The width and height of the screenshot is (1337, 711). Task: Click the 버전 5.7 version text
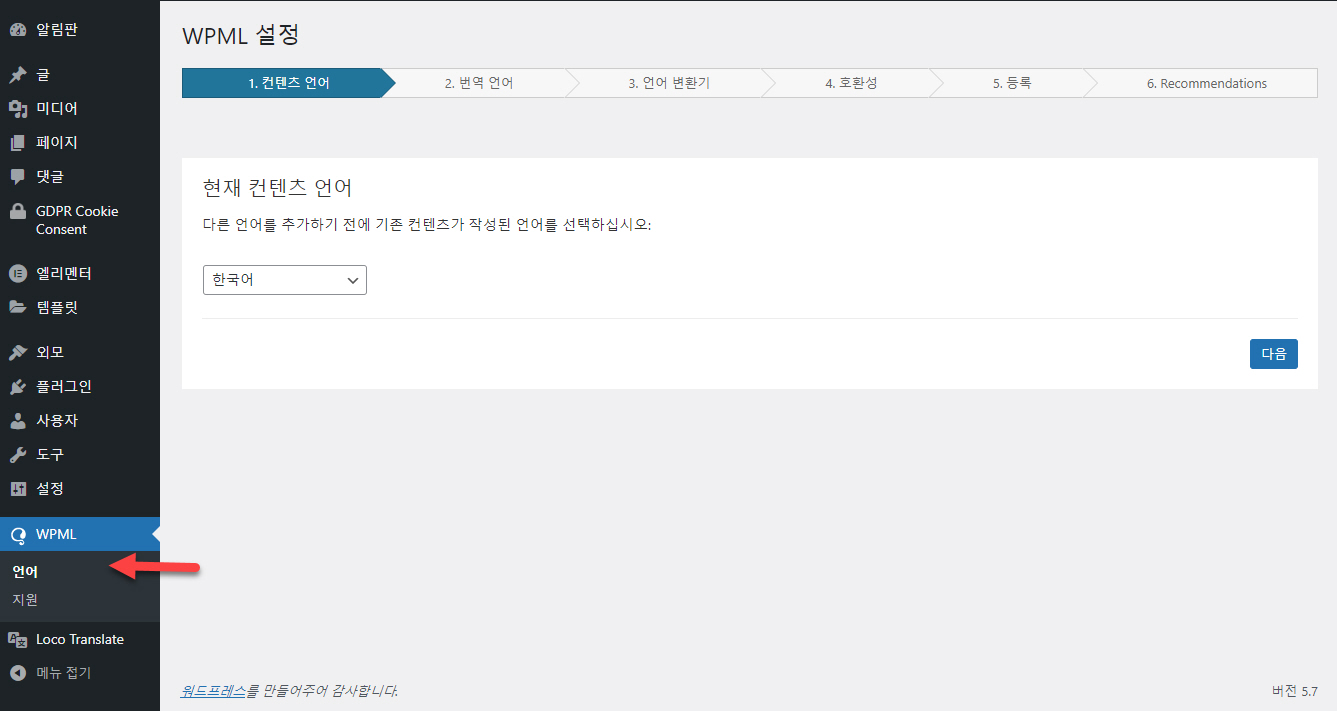[1295, 691]
